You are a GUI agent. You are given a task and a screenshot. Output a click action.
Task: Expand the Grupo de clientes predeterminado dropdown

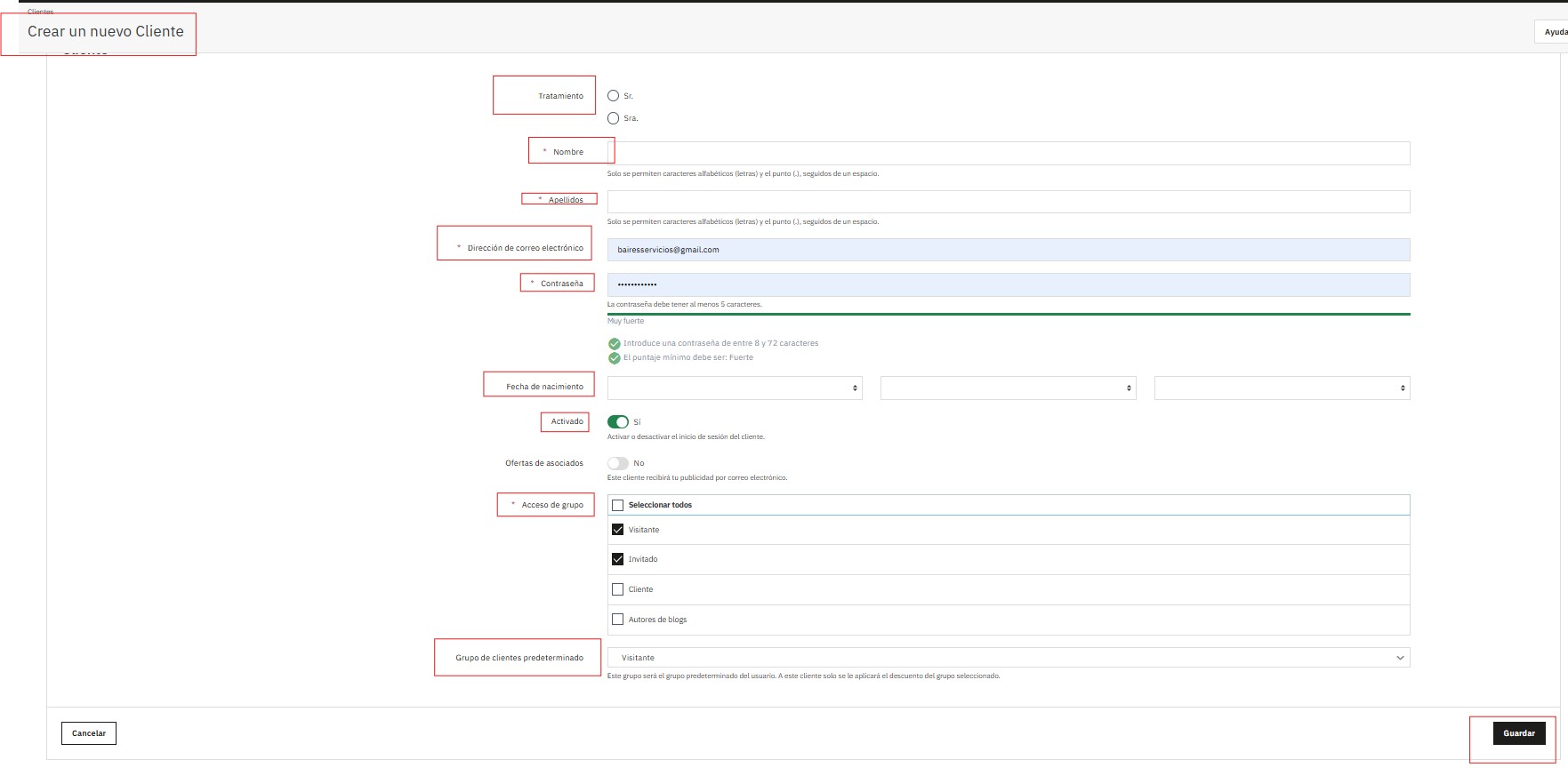coord(1008,658)
